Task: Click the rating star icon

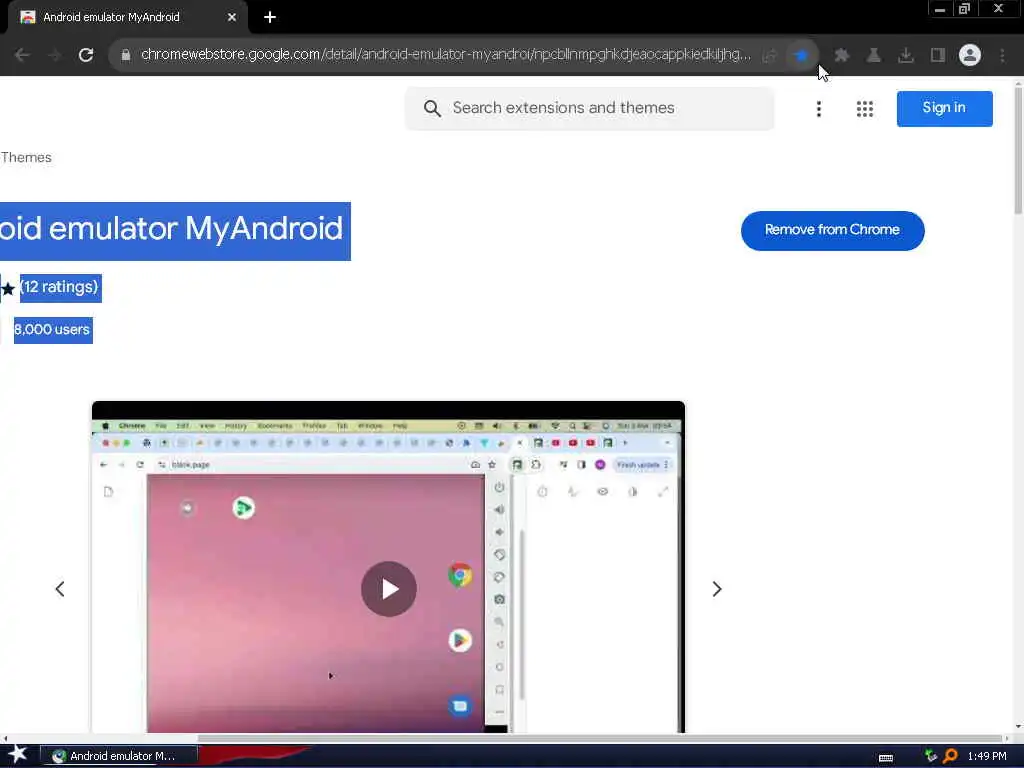Action: pos(8,289)
